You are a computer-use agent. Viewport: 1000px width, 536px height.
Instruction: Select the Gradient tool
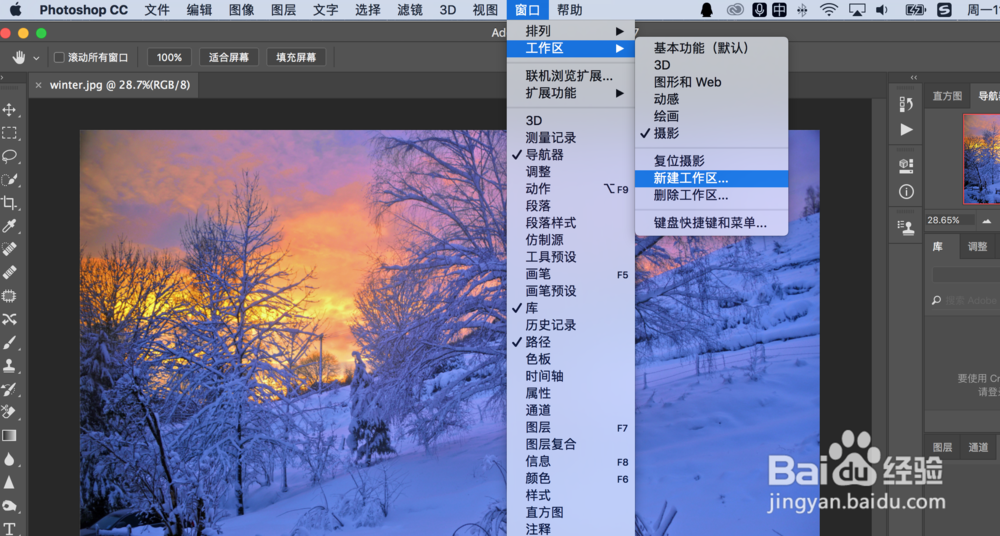point(9,436)
